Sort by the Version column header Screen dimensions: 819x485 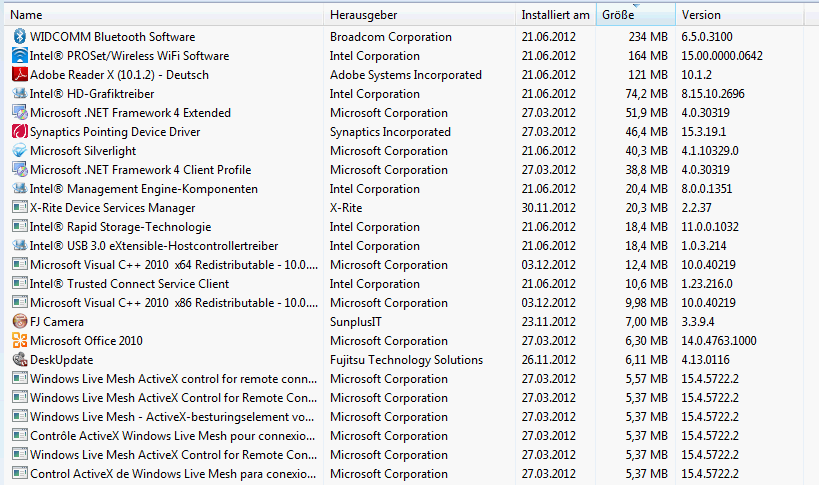click(x=701, y=15)
